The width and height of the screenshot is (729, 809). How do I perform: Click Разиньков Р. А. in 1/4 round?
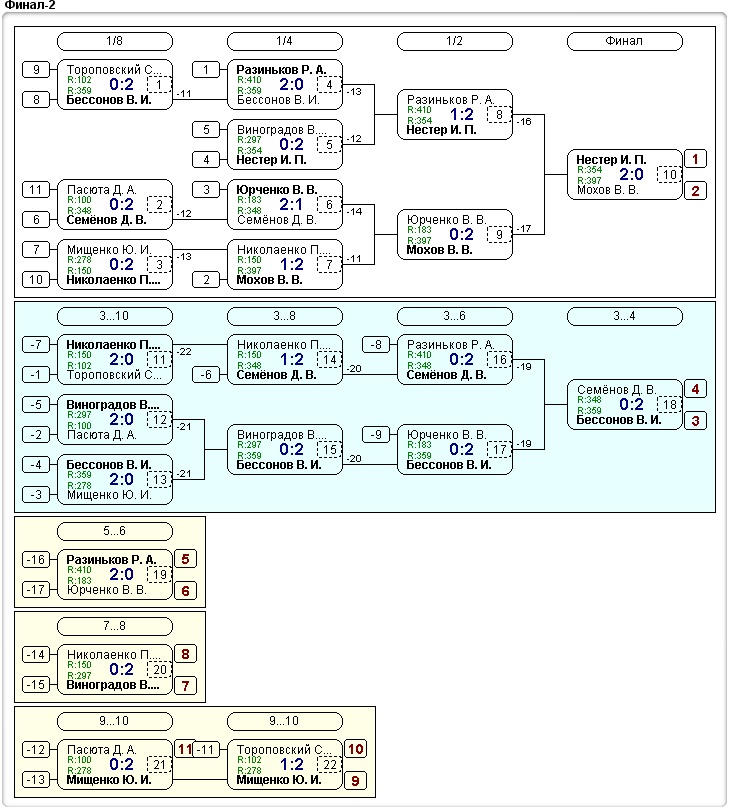point(281,70)
